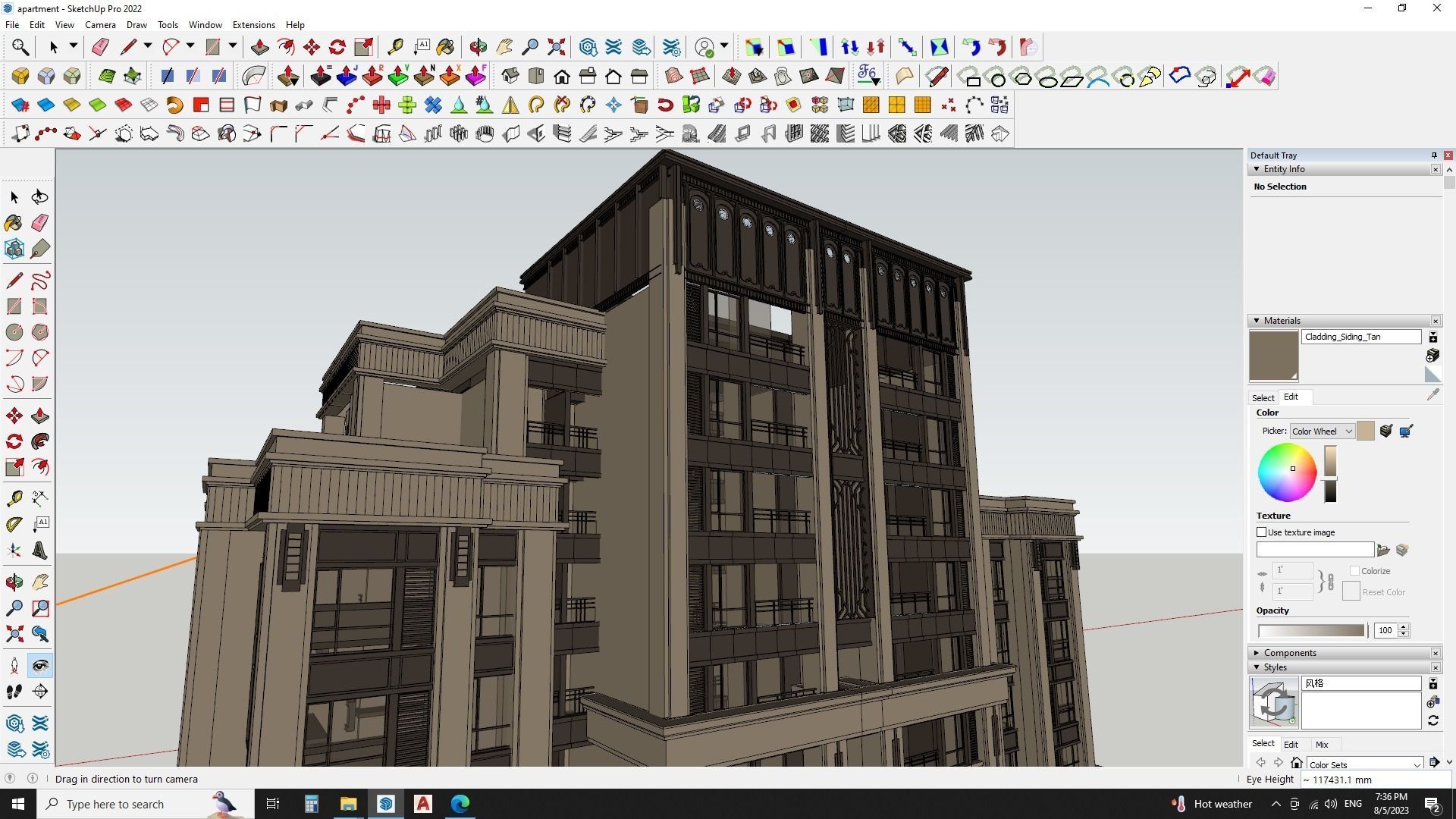Select the Circle tool in left toolbar

click(x=14, y=332)
